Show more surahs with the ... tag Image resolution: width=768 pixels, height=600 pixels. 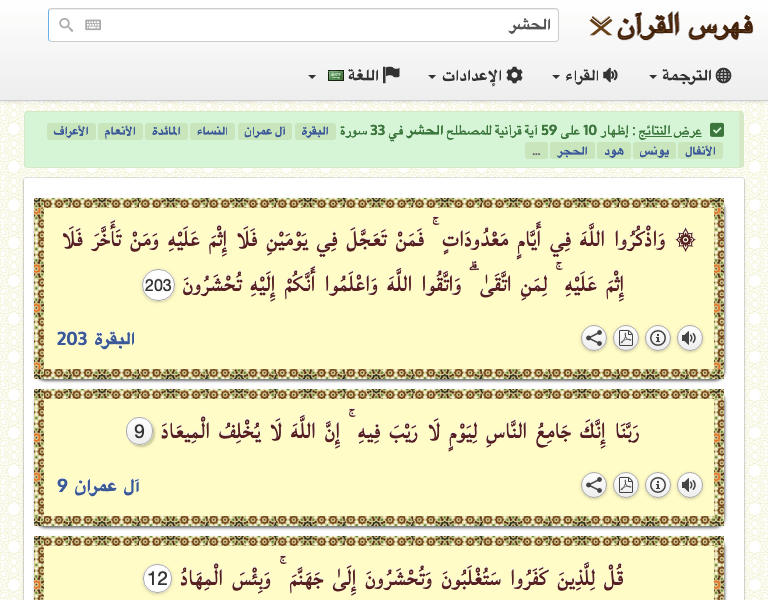[536, 151]
